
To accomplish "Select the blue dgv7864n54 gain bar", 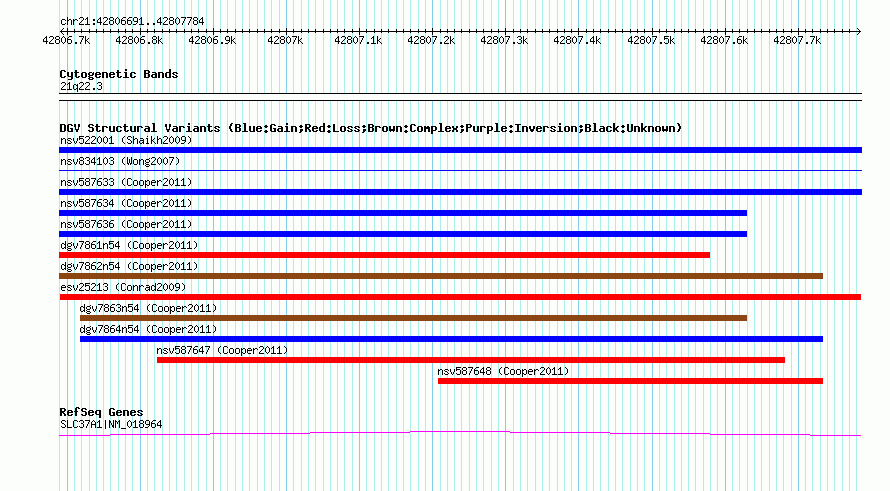I will pos(451,339).
